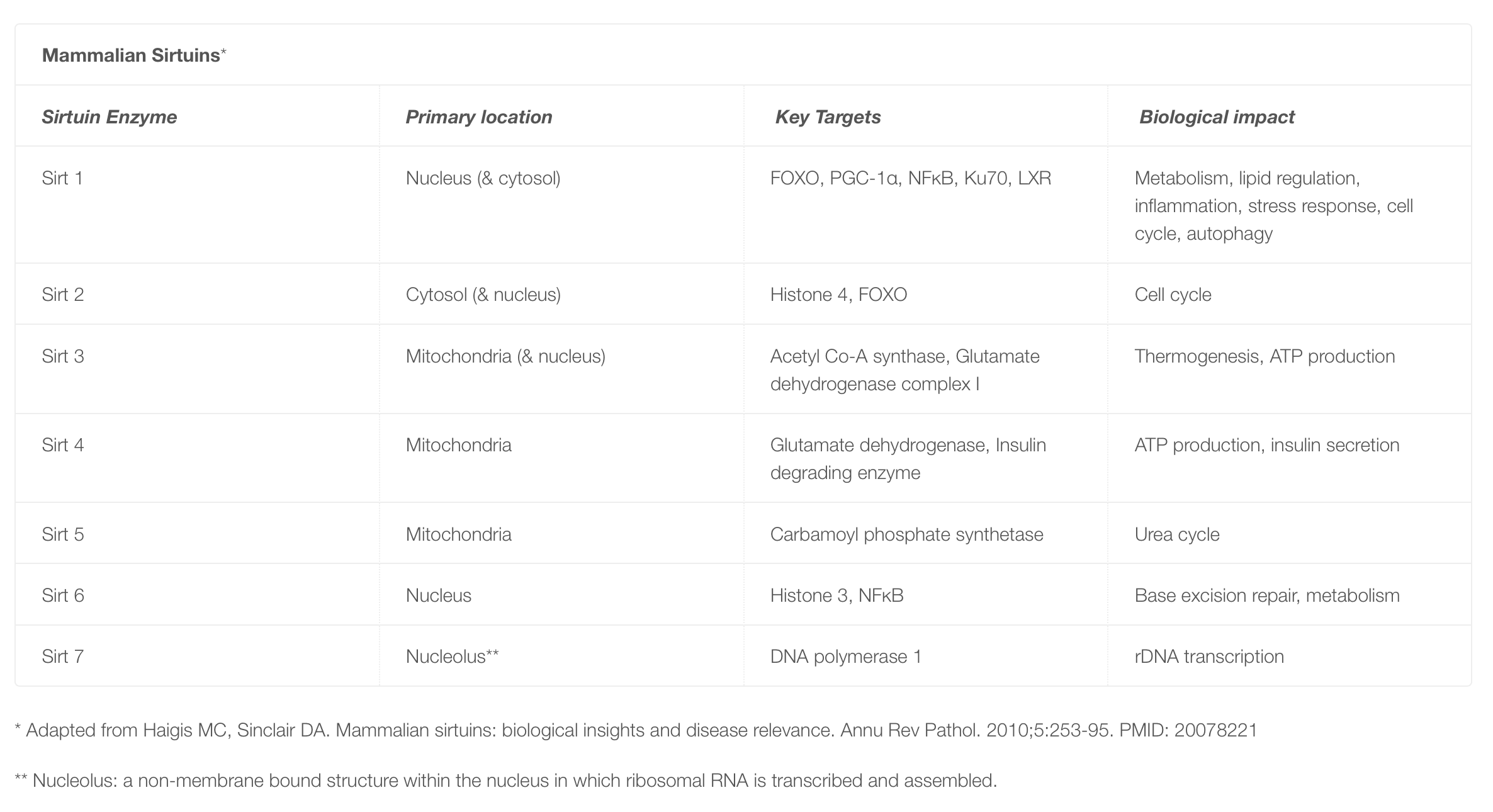Click the Sirt 4 row label
The image size is (1493, 812).
[63, 445]
